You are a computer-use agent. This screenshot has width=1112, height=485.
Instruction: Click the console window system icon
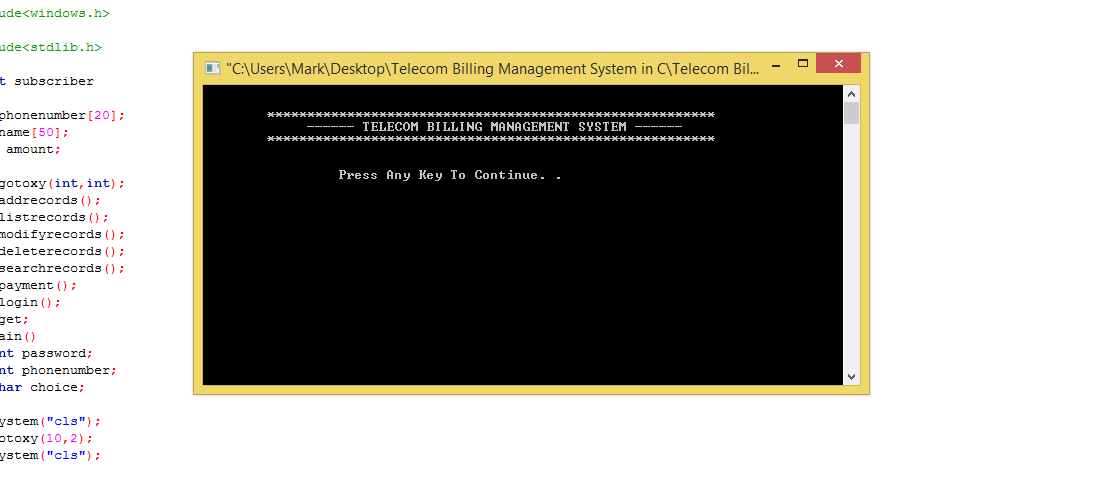pos(211,68)
